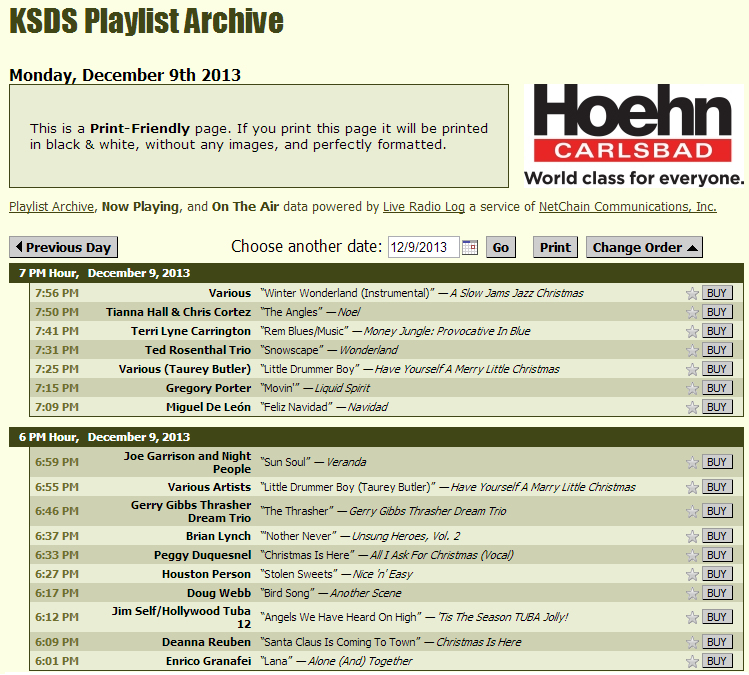Star the 6:59 PM Sun Soul track

click(692, 462)
